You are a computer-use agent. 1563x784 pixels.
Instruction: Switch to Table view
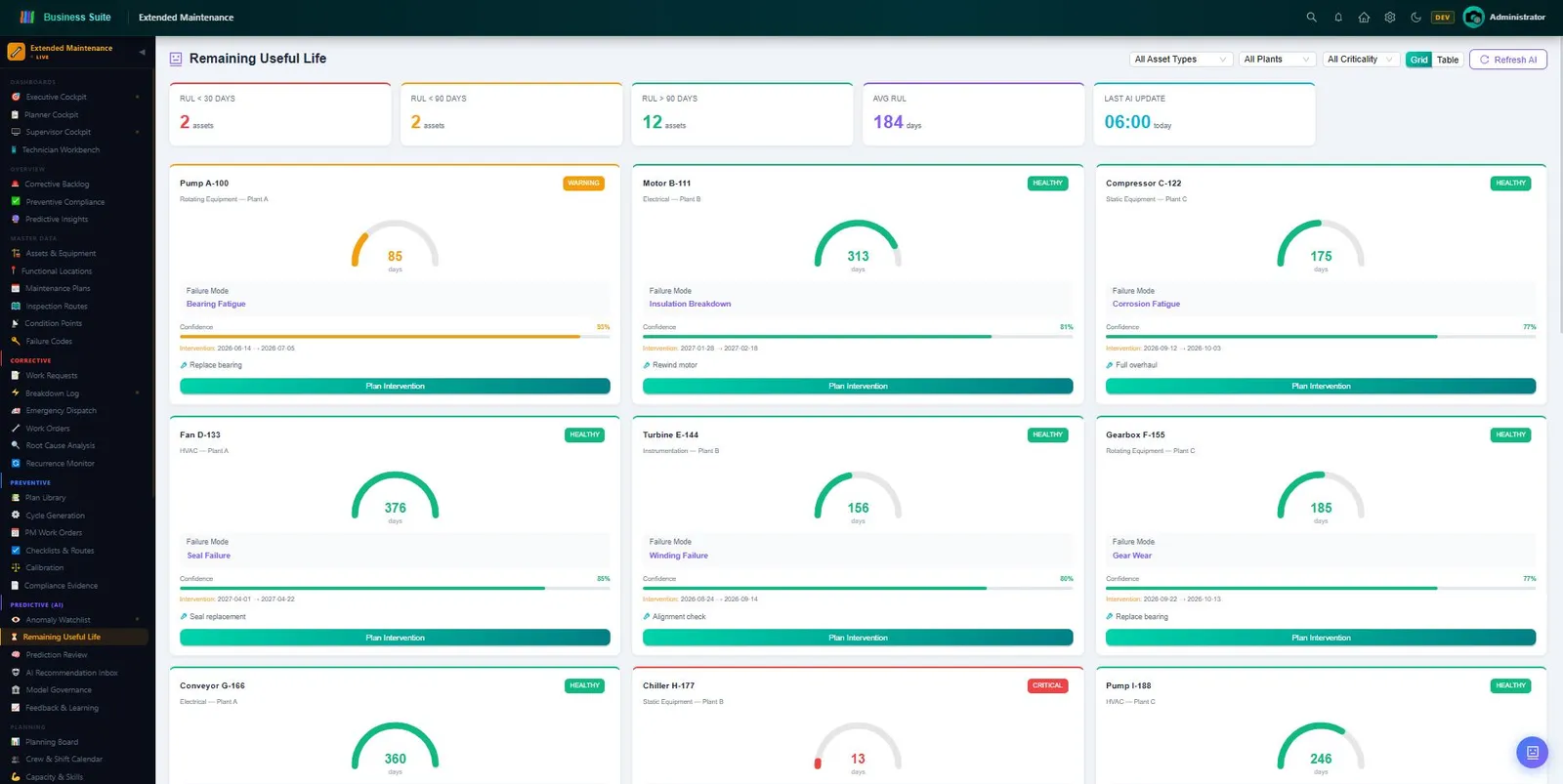tap(1448, 60)
